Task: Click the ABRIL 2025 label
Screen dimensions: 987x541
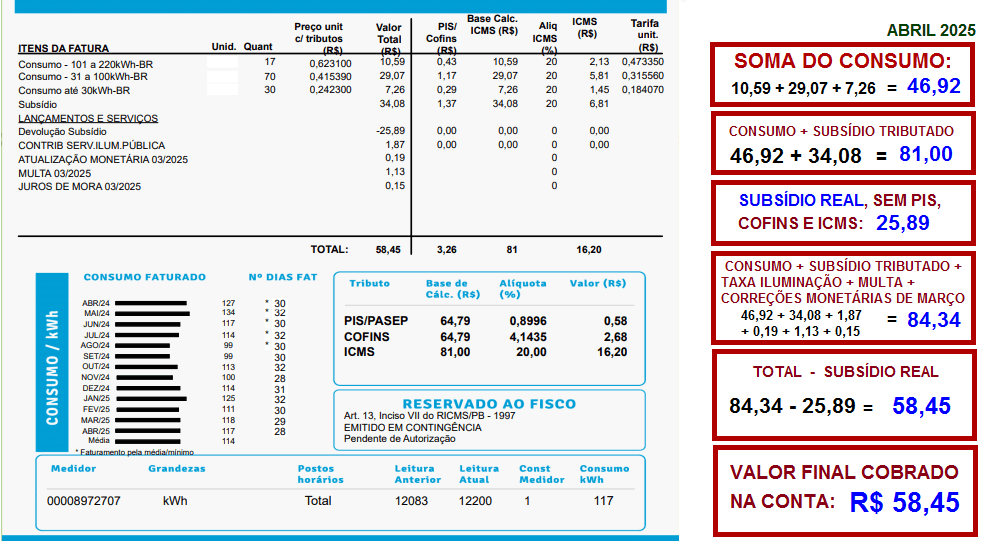Action: click(929, 30)
